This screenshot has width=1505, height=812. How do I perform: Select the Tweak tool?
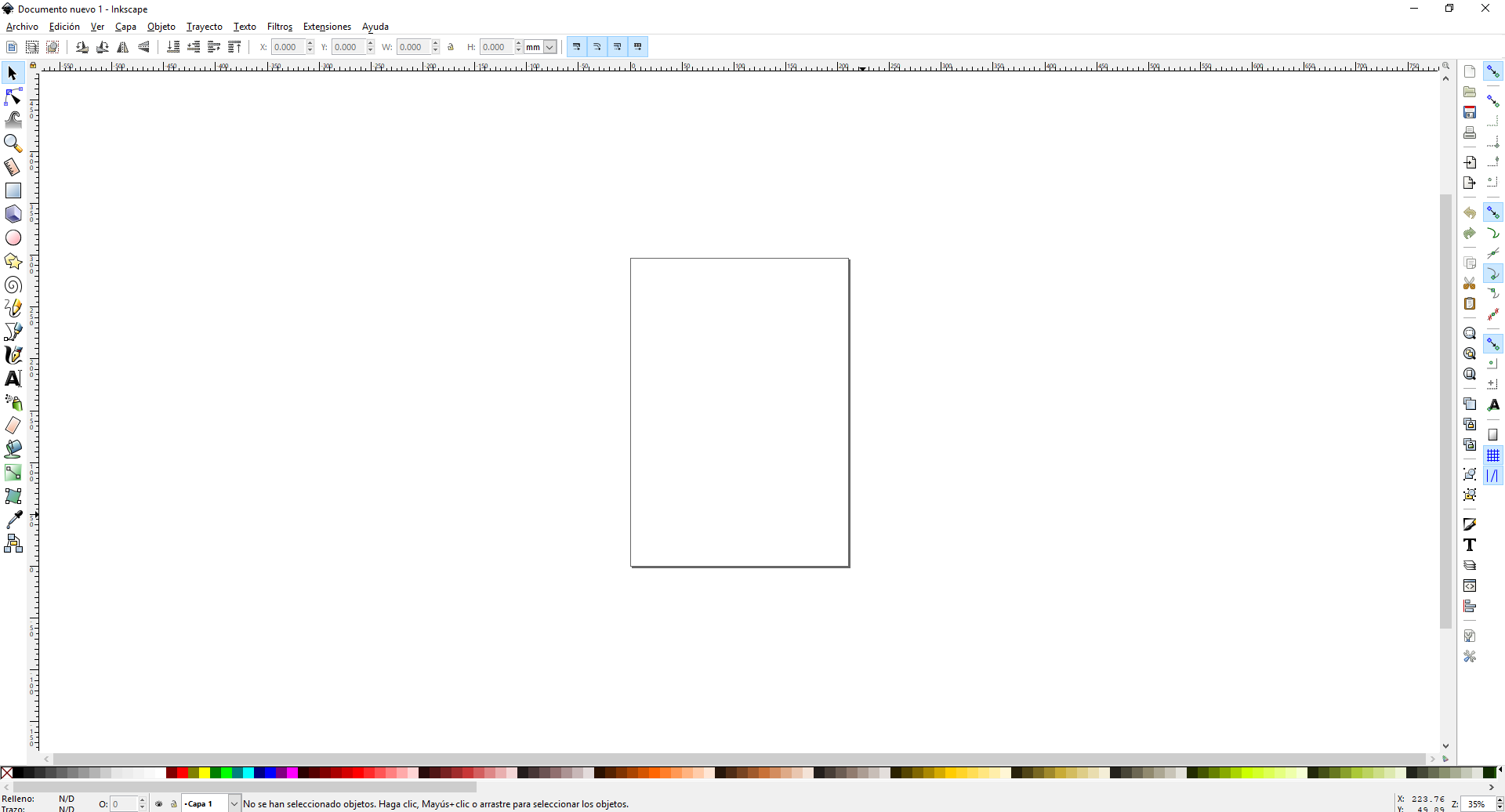point(13,120)
